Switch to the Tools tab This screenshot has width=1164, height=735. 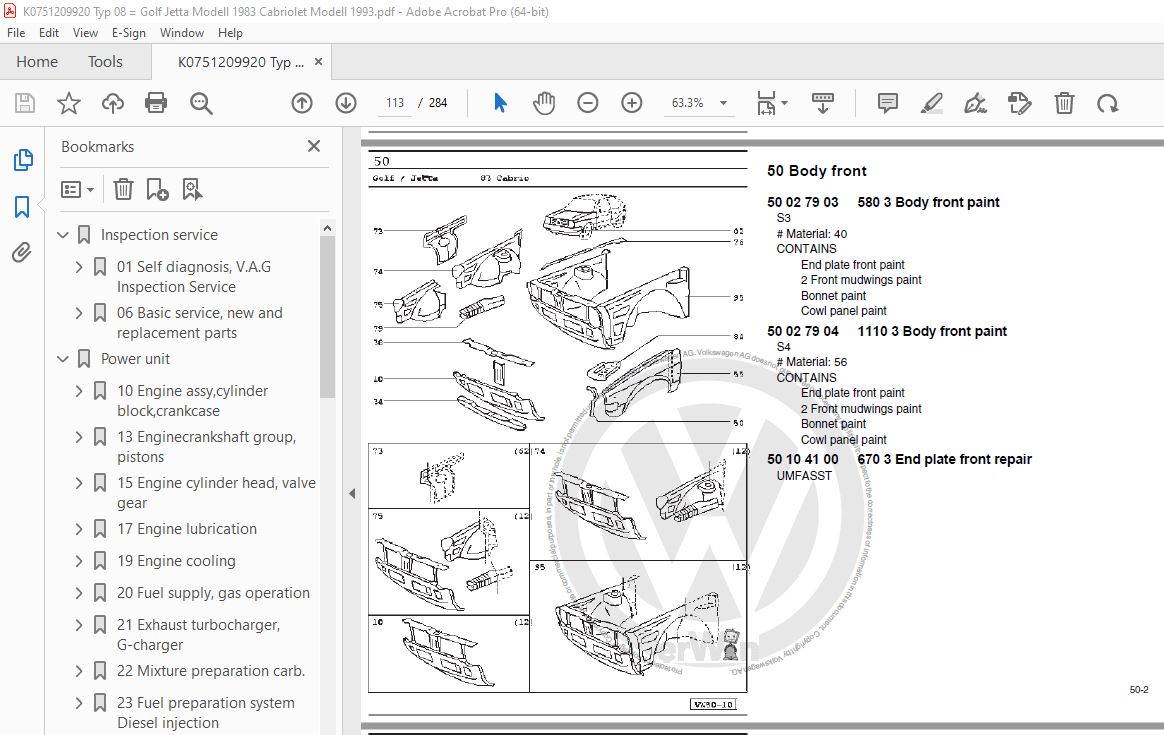(105, 61)
